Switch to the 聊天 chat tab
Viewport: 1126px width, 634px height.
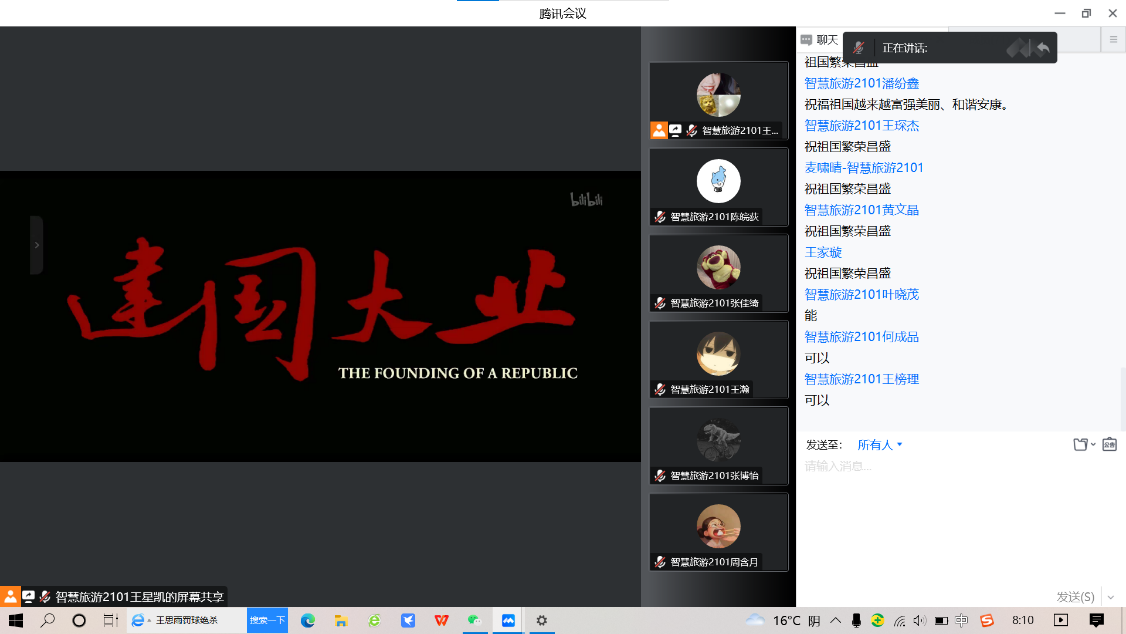pyautogui.click(x=819, y=39)
